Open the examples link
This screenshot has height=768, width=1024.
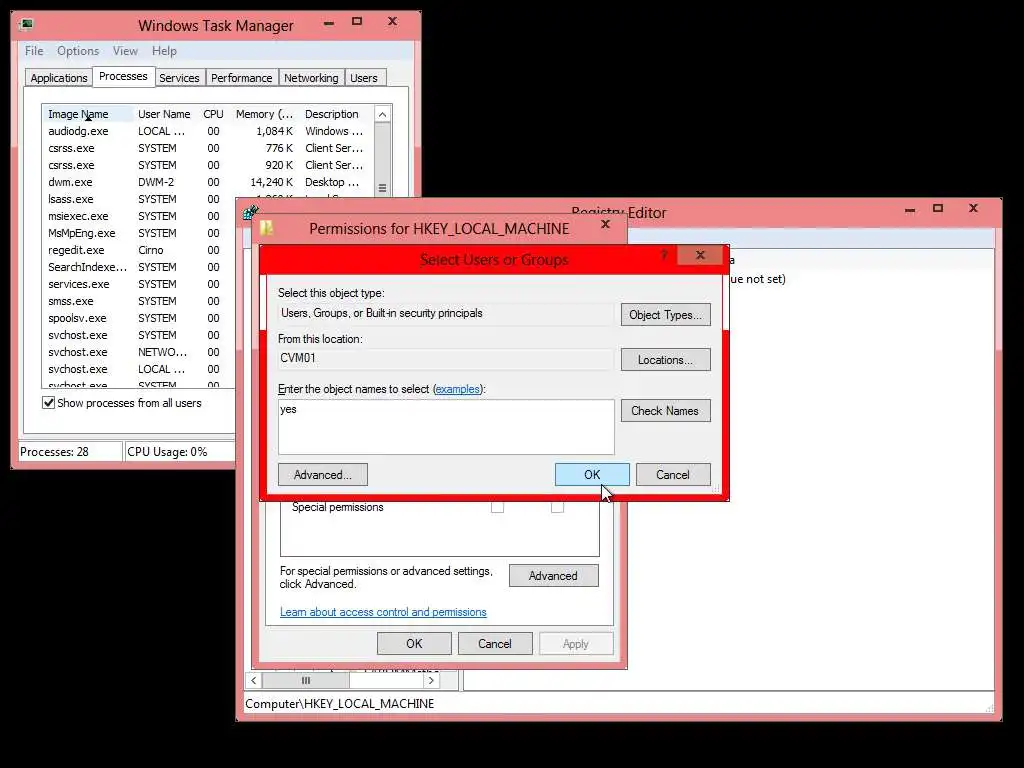(x=458, y=389)
